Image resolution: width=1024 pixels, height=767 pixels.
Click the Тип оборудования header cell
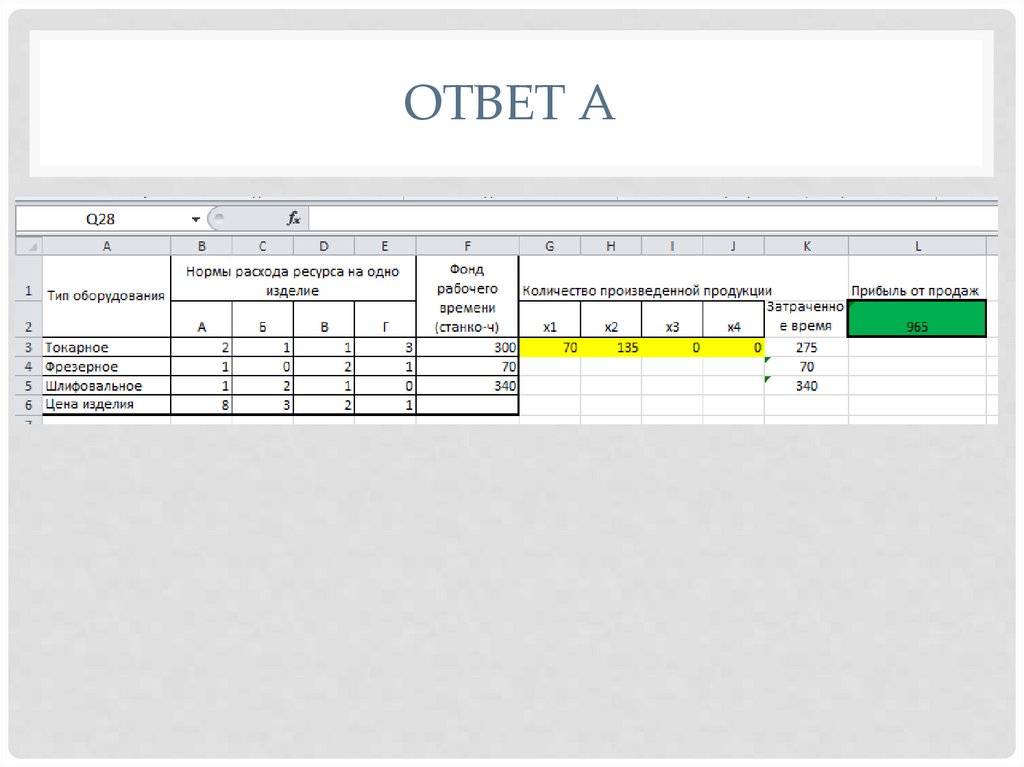(106, 293)
